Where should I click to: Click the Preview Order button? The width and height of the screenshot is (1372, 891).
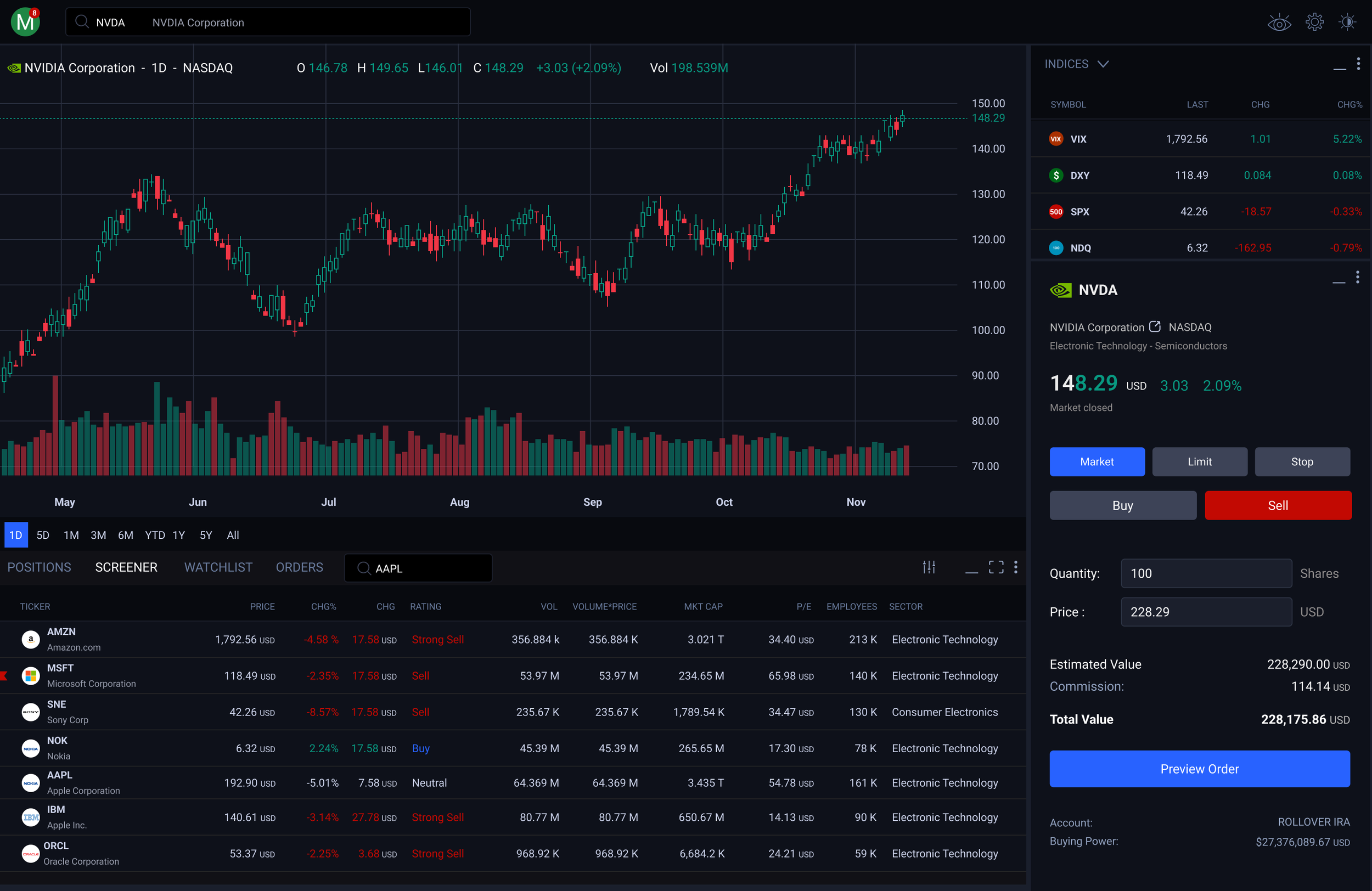pyautogui.click(x=1199, y=769)
